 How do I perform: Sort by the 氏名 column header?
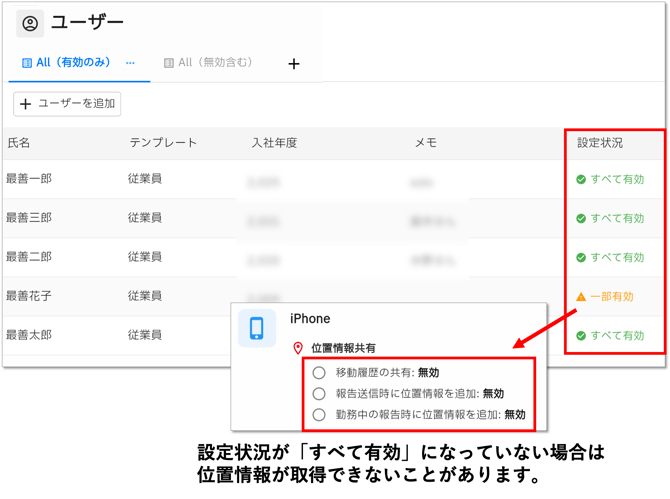click(19, 143)
